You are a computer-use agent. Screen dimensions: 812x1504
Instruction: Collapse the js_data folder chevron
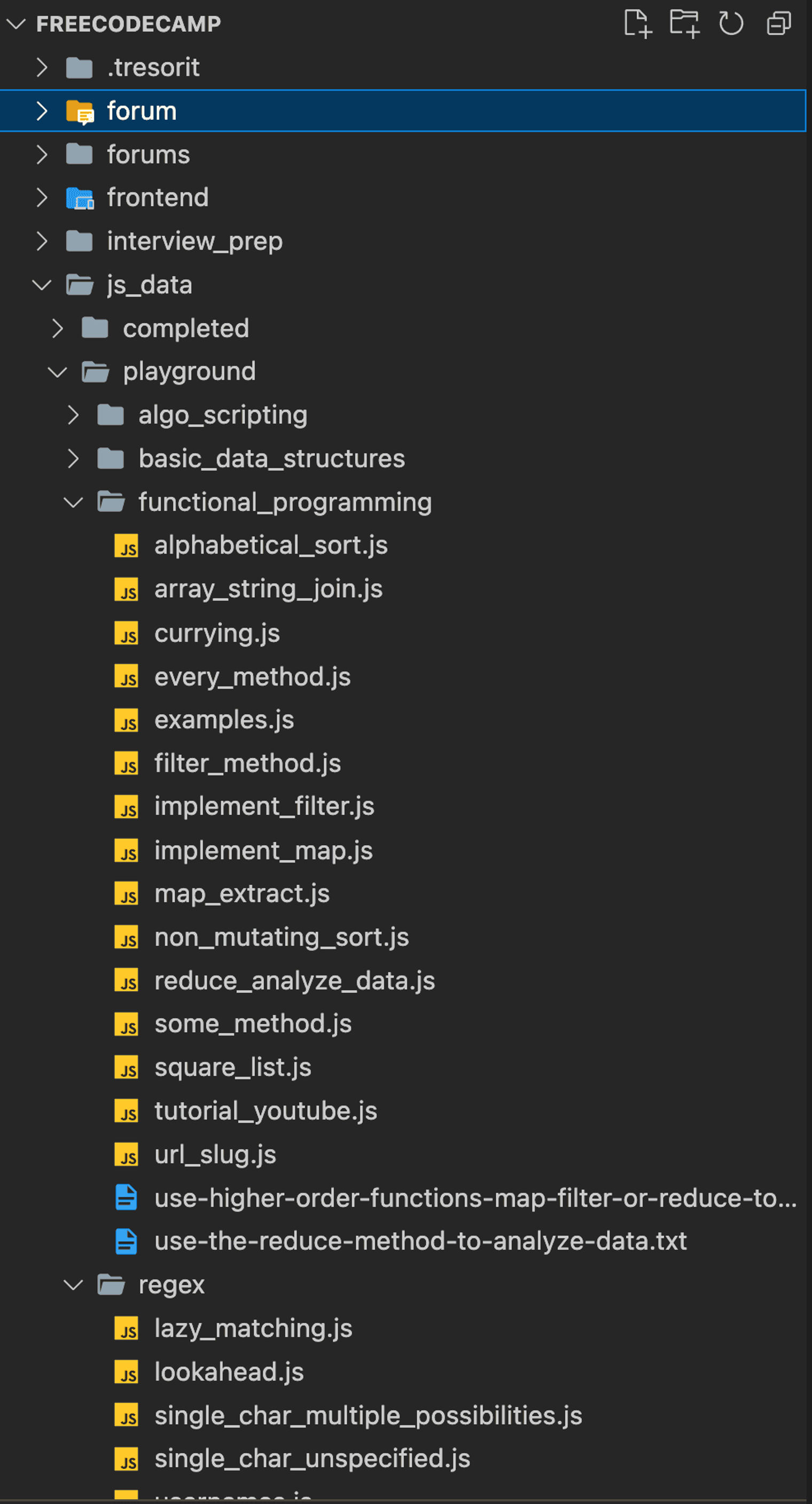pyautogui.click(x=42, y=285)
